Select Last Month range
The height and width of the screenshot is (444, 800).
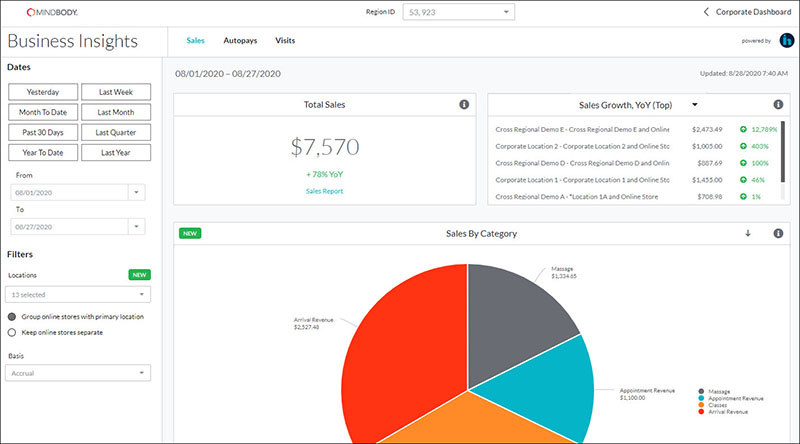(x=116, y=112)
